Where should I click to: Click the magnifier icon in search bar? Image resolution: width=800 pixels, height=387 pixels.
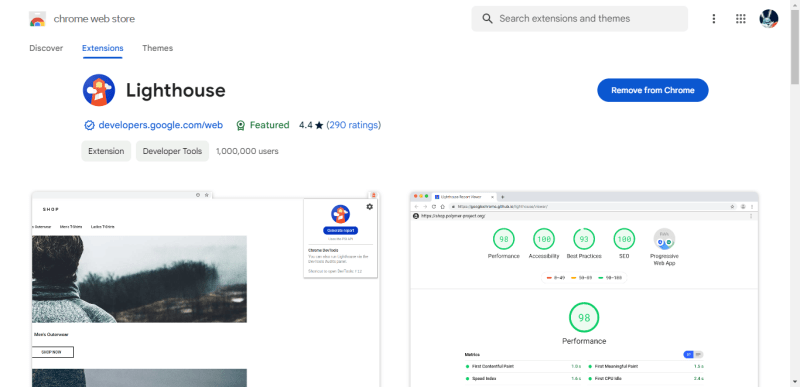487,19
